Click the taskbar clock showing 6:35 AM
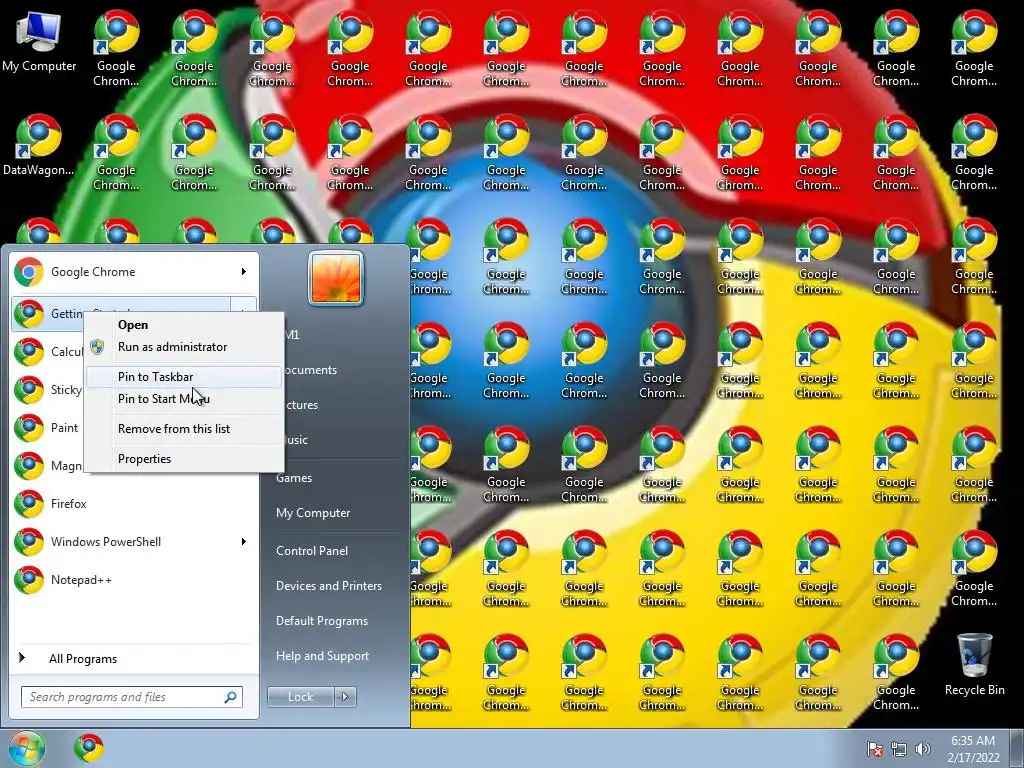 coord(973,749)
